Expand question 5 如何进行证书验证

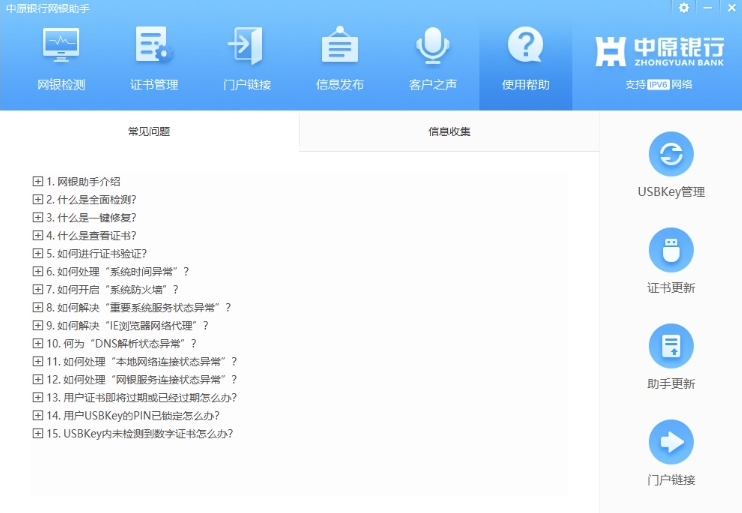(38, 253)
